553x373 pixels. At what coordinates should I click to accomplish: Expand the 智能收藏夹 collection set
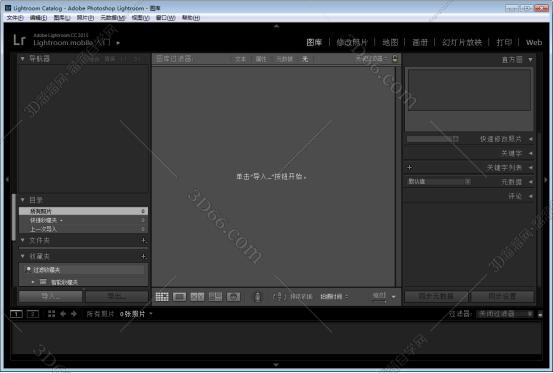[x=33, y=282]
